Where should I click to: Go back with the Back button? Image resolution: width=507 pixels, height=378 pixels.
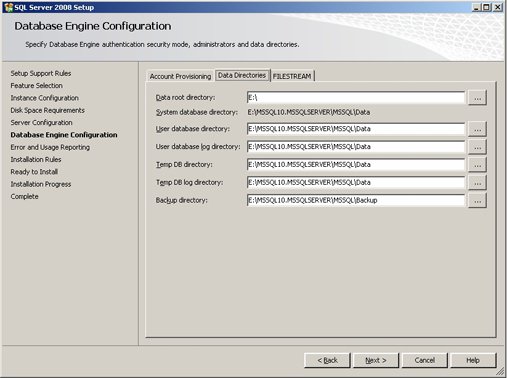click(327, 360)
